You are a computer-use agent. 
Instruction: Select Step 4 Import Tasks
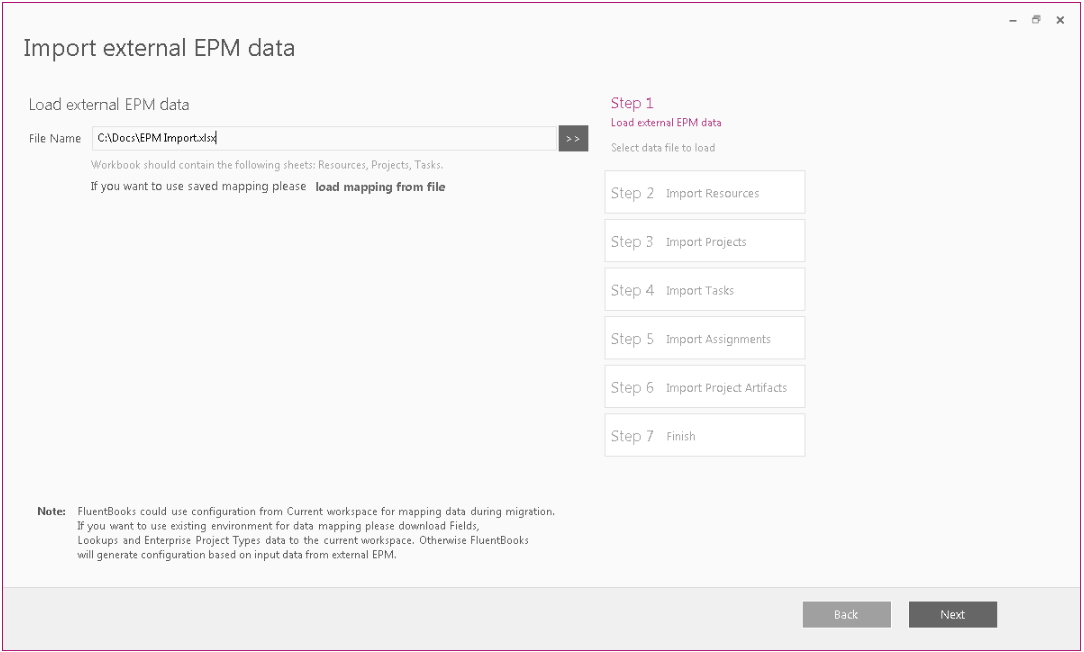tap(704, 290)
